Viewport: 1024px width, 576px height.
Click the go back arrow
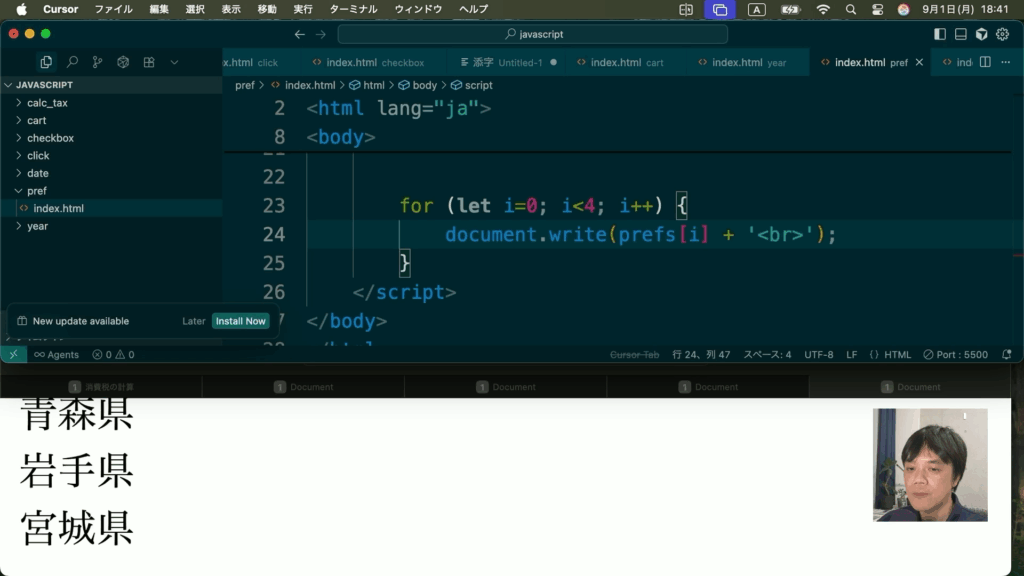[299, 34]
